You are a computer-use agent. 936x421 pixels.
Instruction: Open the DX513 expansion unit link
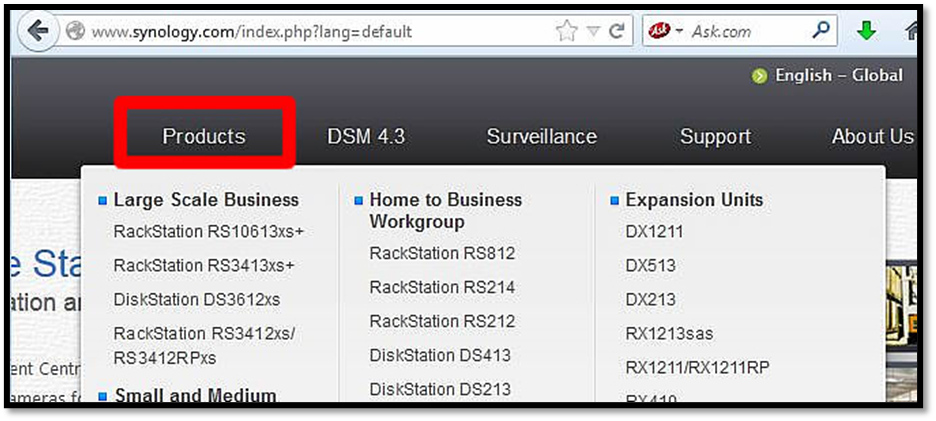(650, 266)
